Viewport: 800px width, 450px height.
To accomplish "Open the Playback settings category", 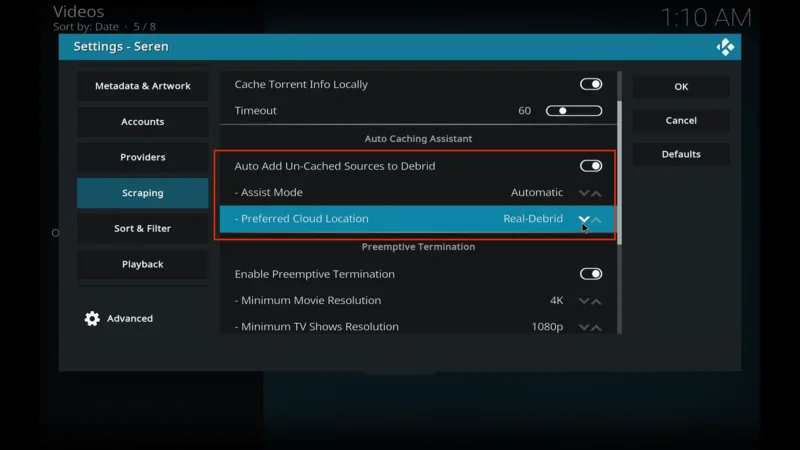I will point(142,264).
